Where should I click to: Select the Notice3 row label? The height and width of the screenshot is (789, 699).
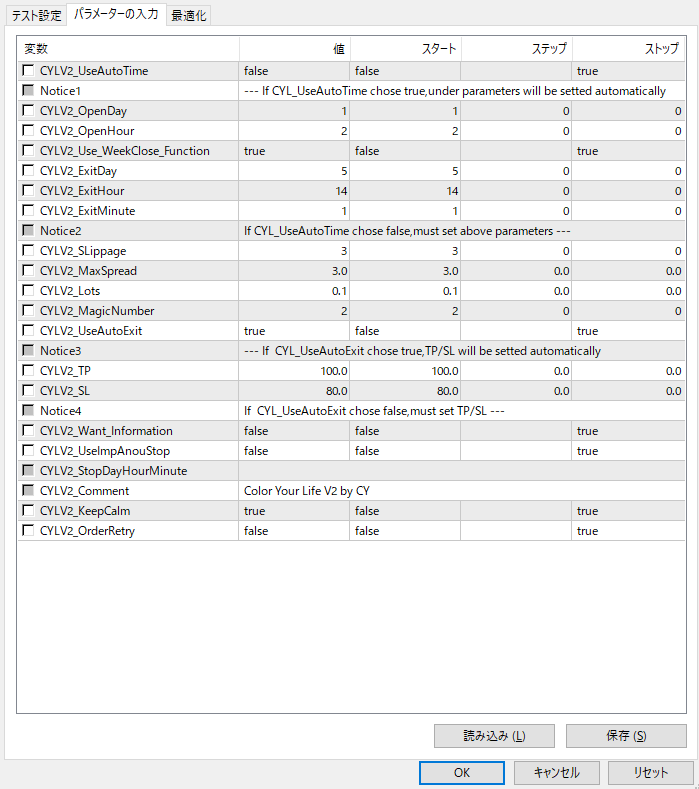[60, 351]
